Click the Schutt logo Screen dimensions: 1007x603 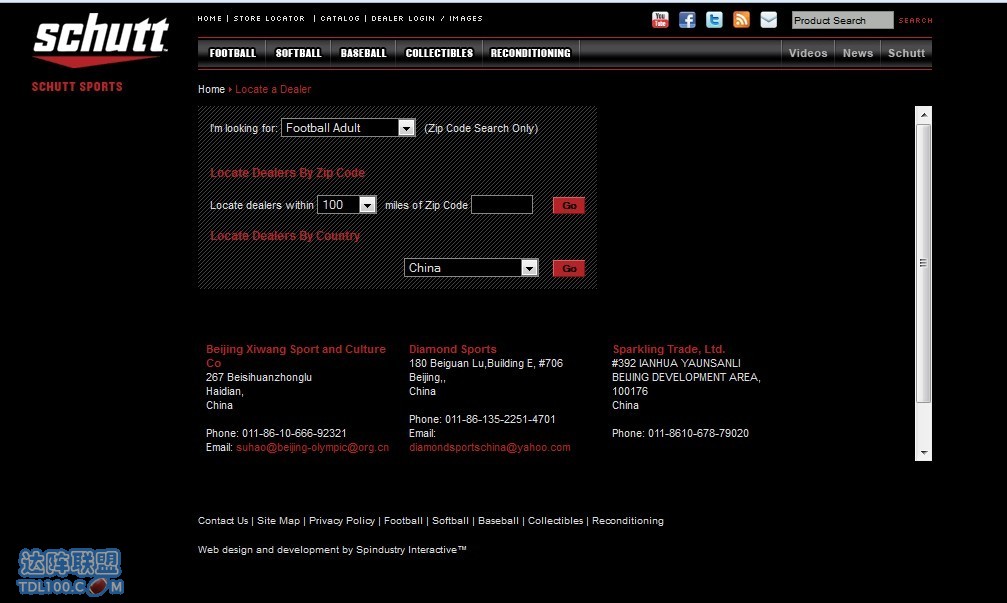pyautogui.click(x=101, y=40)
